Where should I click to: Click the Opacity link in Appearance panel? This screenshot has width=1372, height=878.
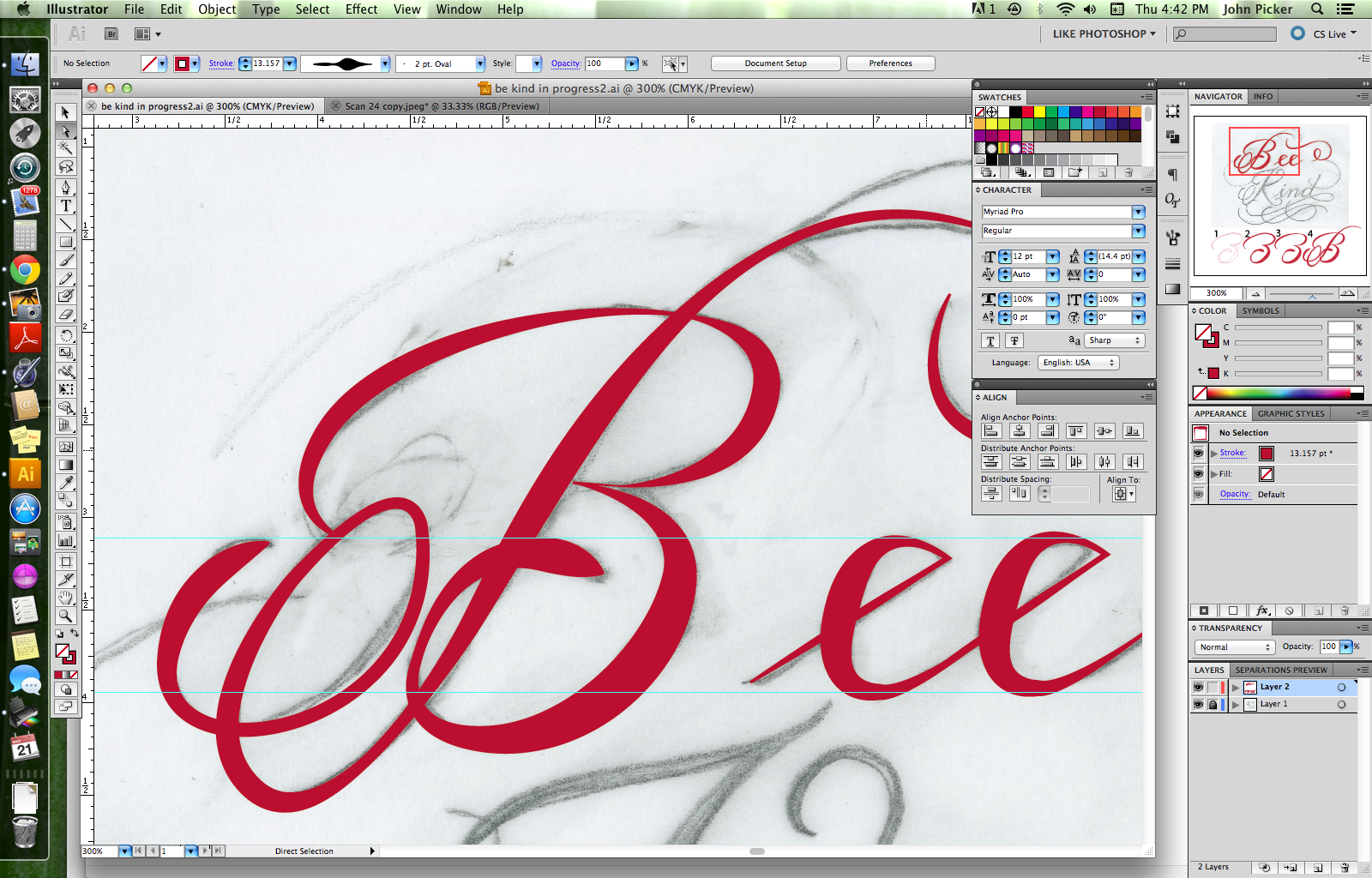coord(1234,494)
